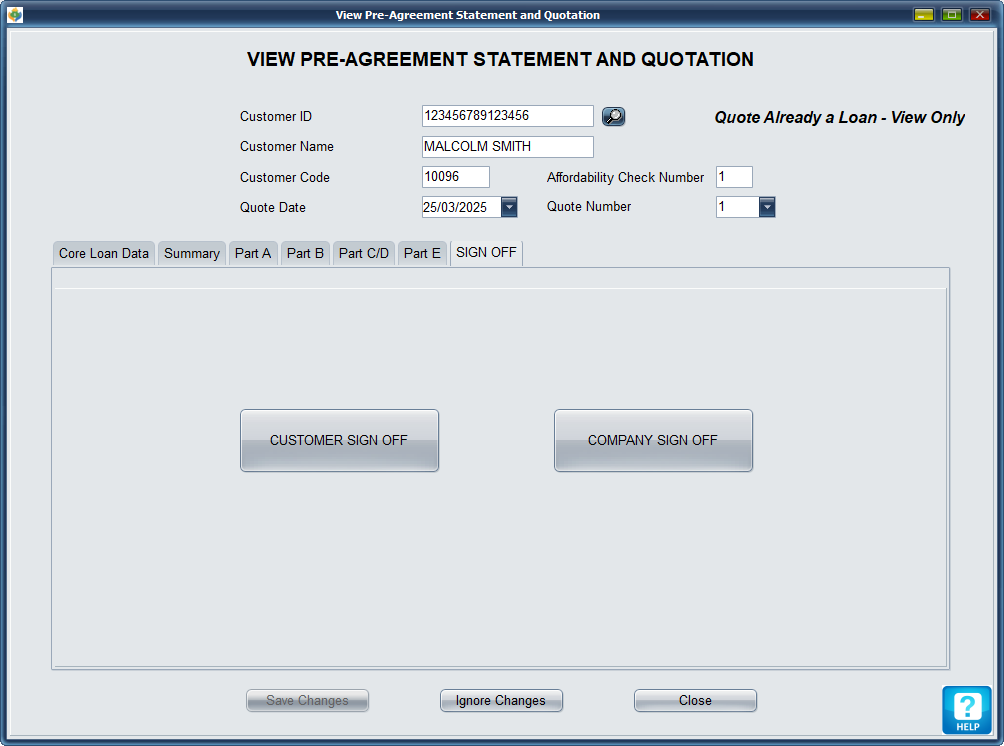Open the Part E tab
Screen dimensions: 1004x746
coord(422,253)
